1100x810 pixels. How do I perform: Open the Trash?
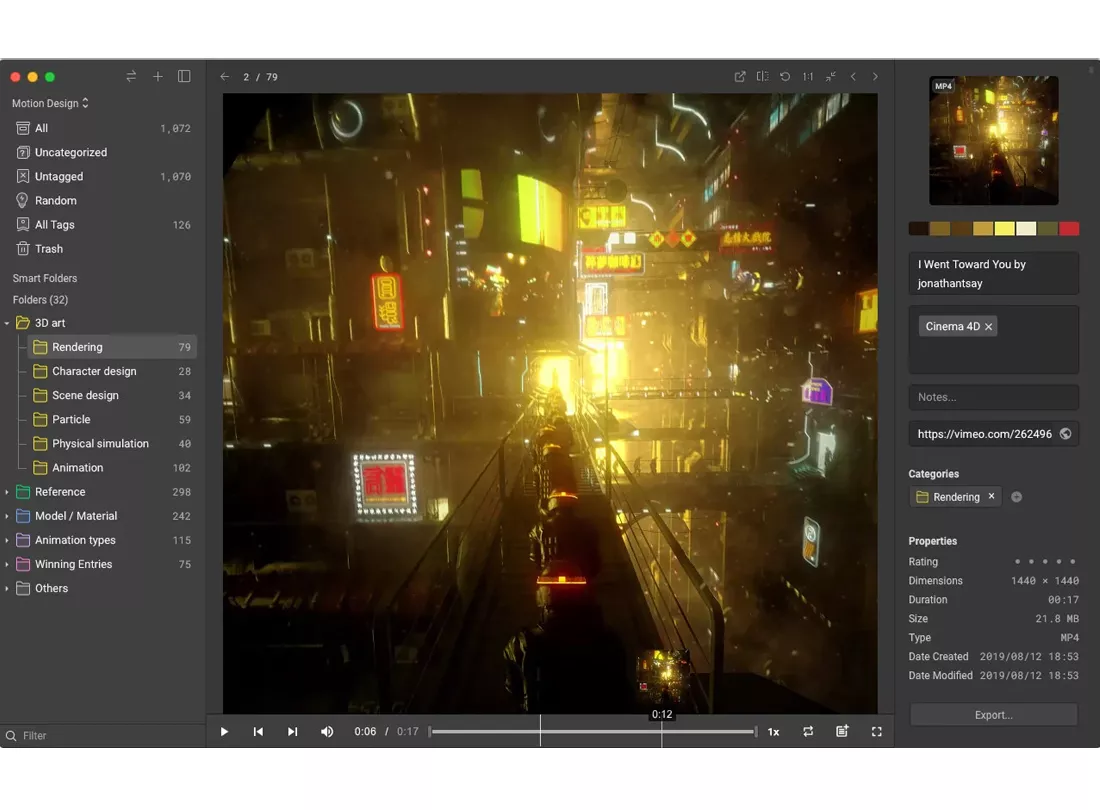[102, 249]
